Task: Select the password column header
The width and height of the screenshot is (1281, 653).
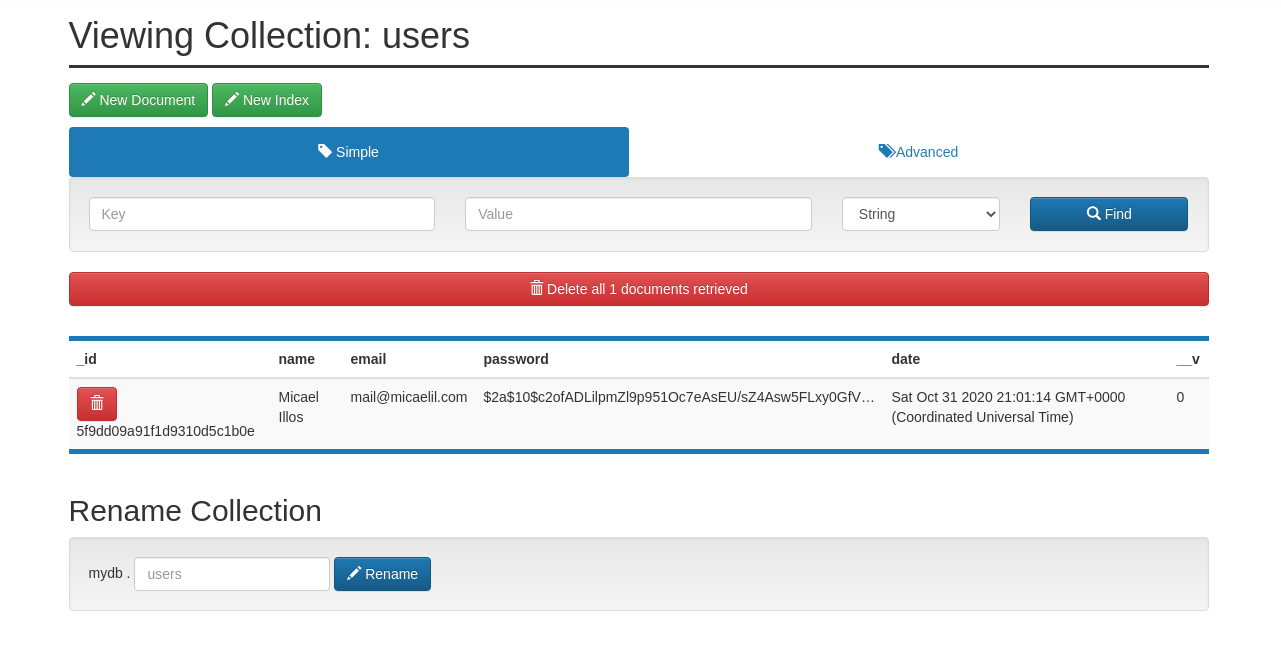Action: point(516,359)
